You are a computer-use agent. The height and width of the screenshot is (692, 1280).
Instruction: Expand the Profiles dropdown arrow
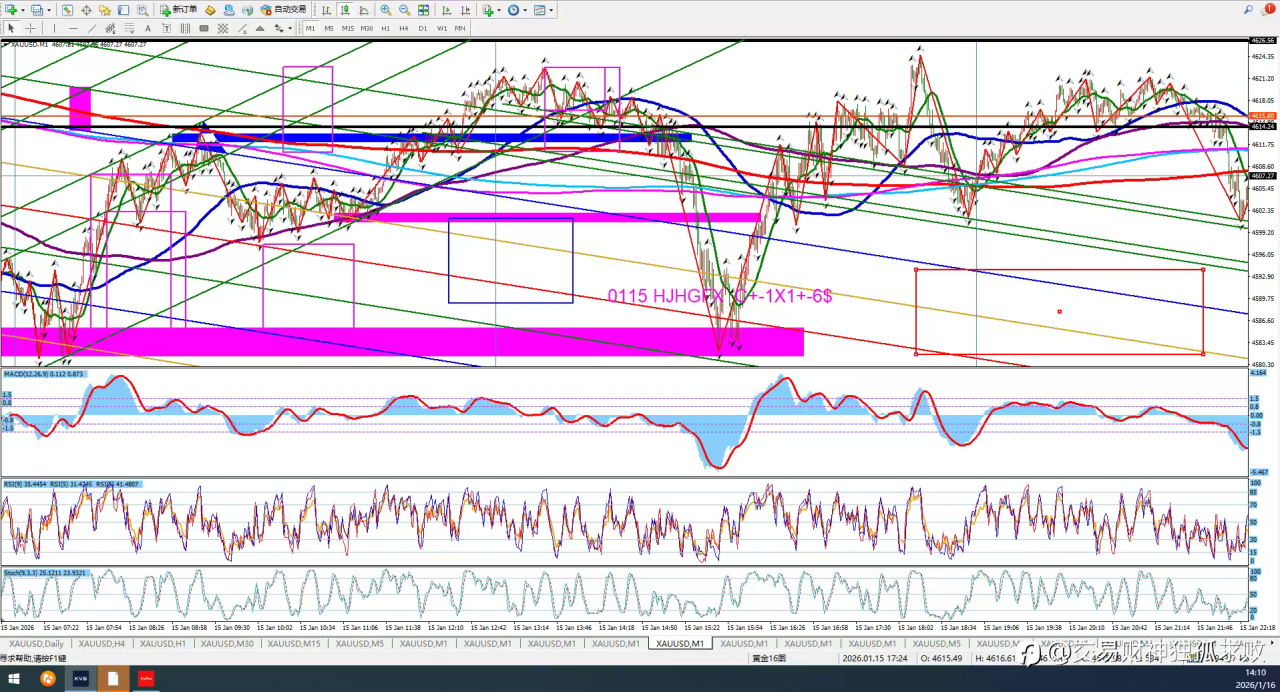49,10
